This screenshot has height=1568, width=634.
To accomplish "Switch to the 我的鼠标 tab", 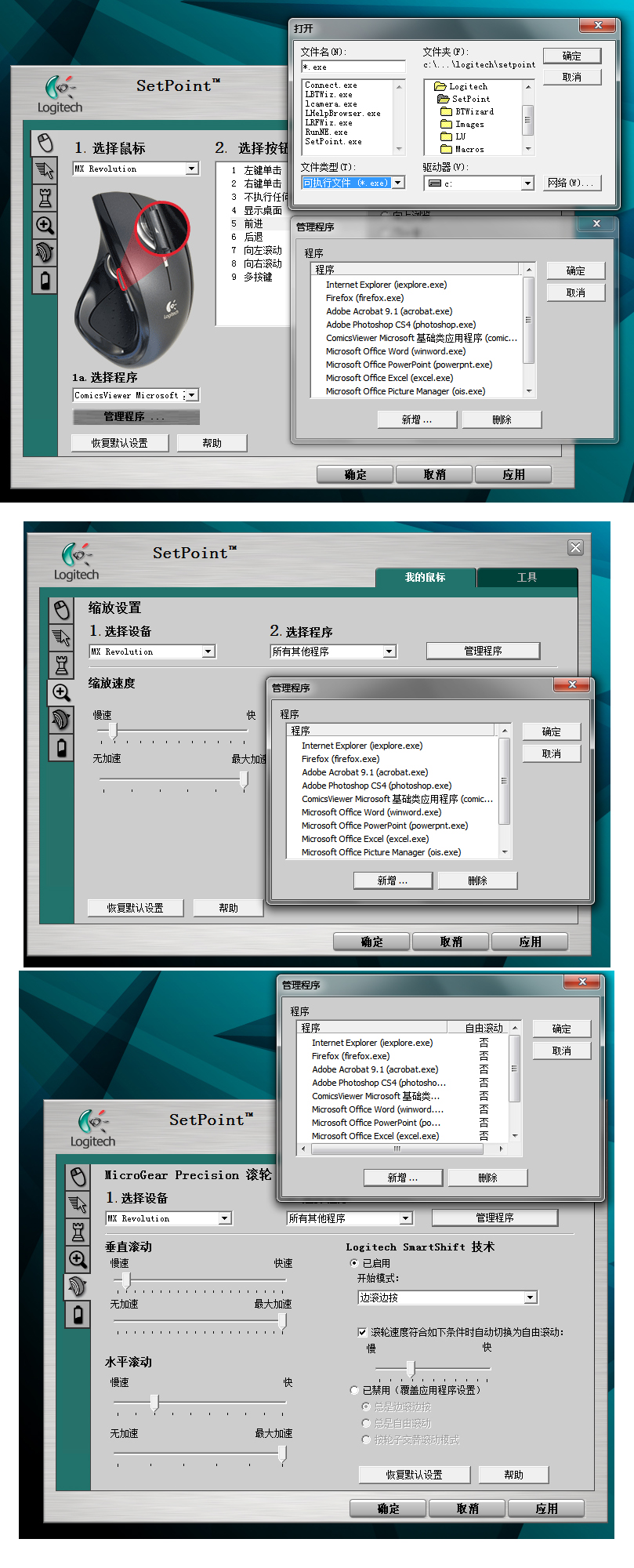I will pyautogui.click(x=426, y=578).
